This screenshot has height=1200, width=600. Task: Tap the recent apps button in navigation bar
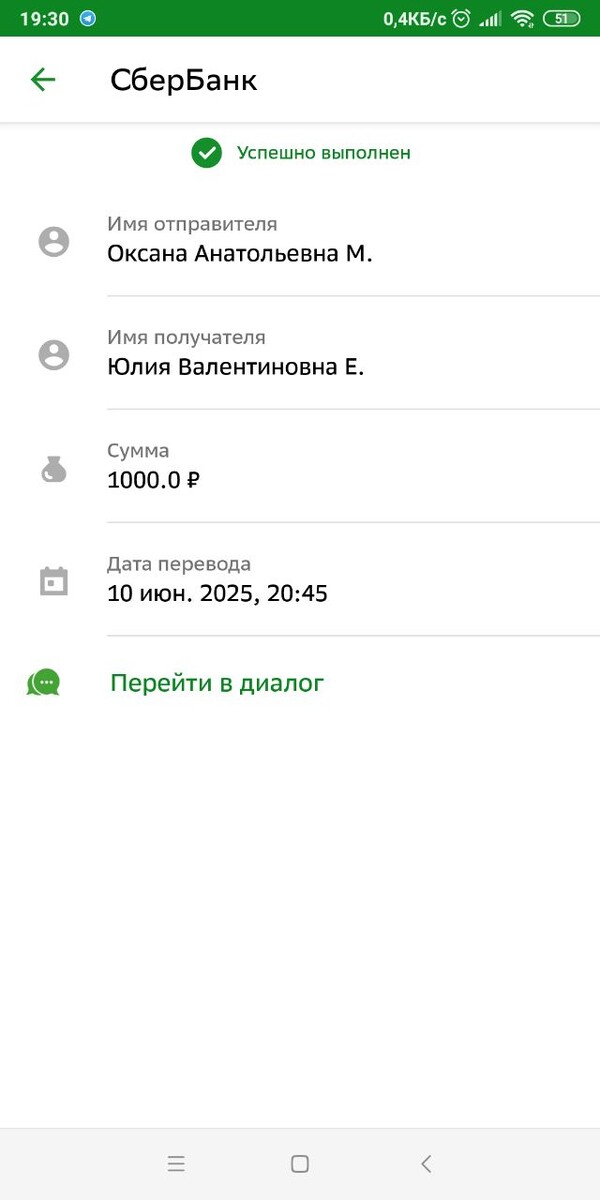click(x=176, y=1163)
